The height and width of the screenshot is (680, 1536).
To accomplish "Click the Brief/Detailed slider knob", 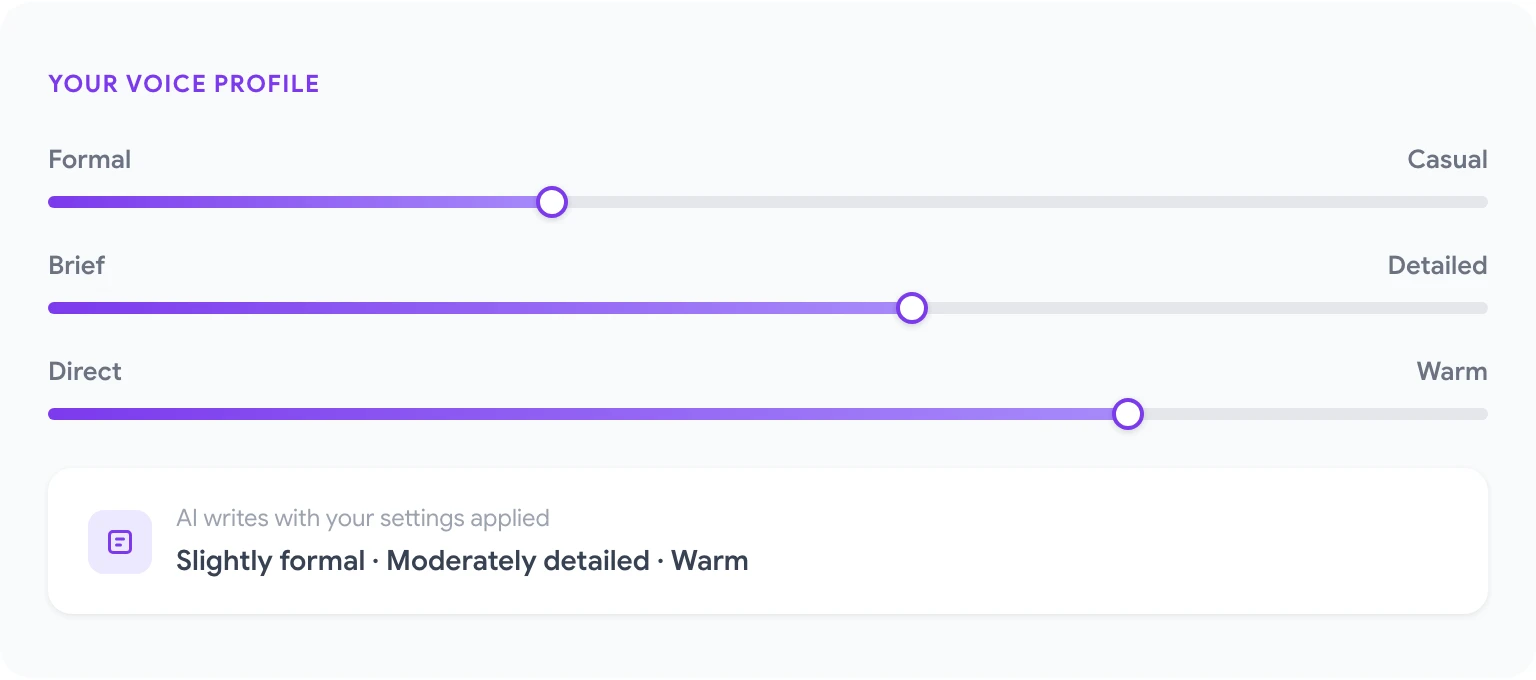I will point(911,308).
